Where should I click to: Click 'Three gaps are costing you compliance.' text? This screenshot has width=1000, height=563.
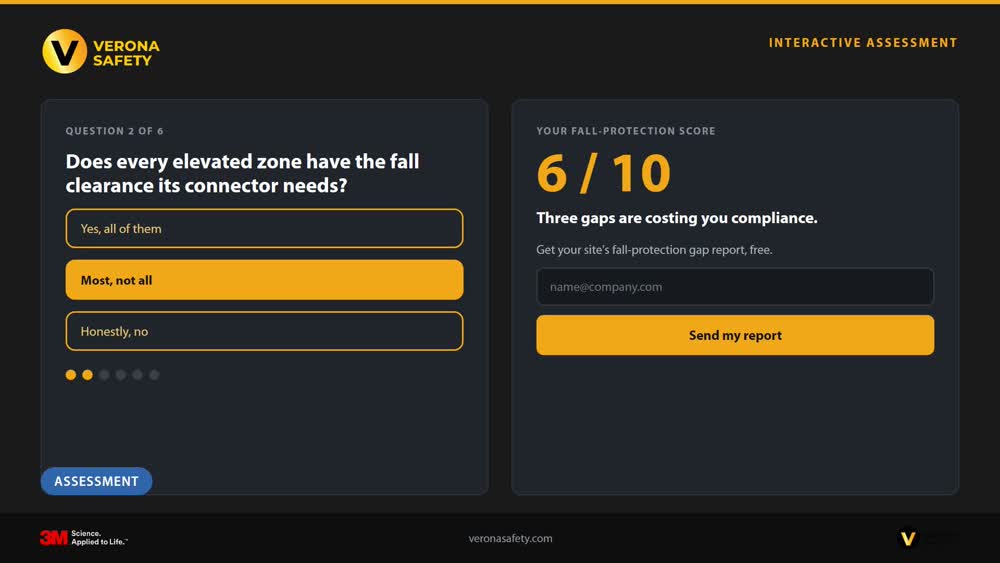coord(677,218)
